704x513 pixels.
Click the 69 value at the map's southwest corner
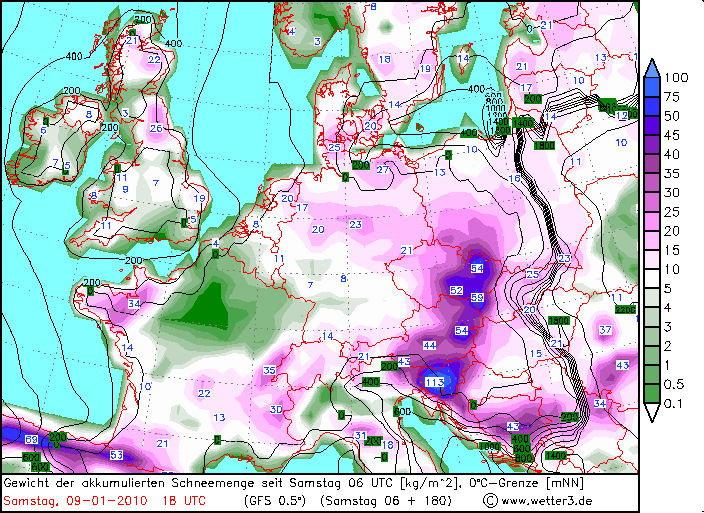coord(31,439)
